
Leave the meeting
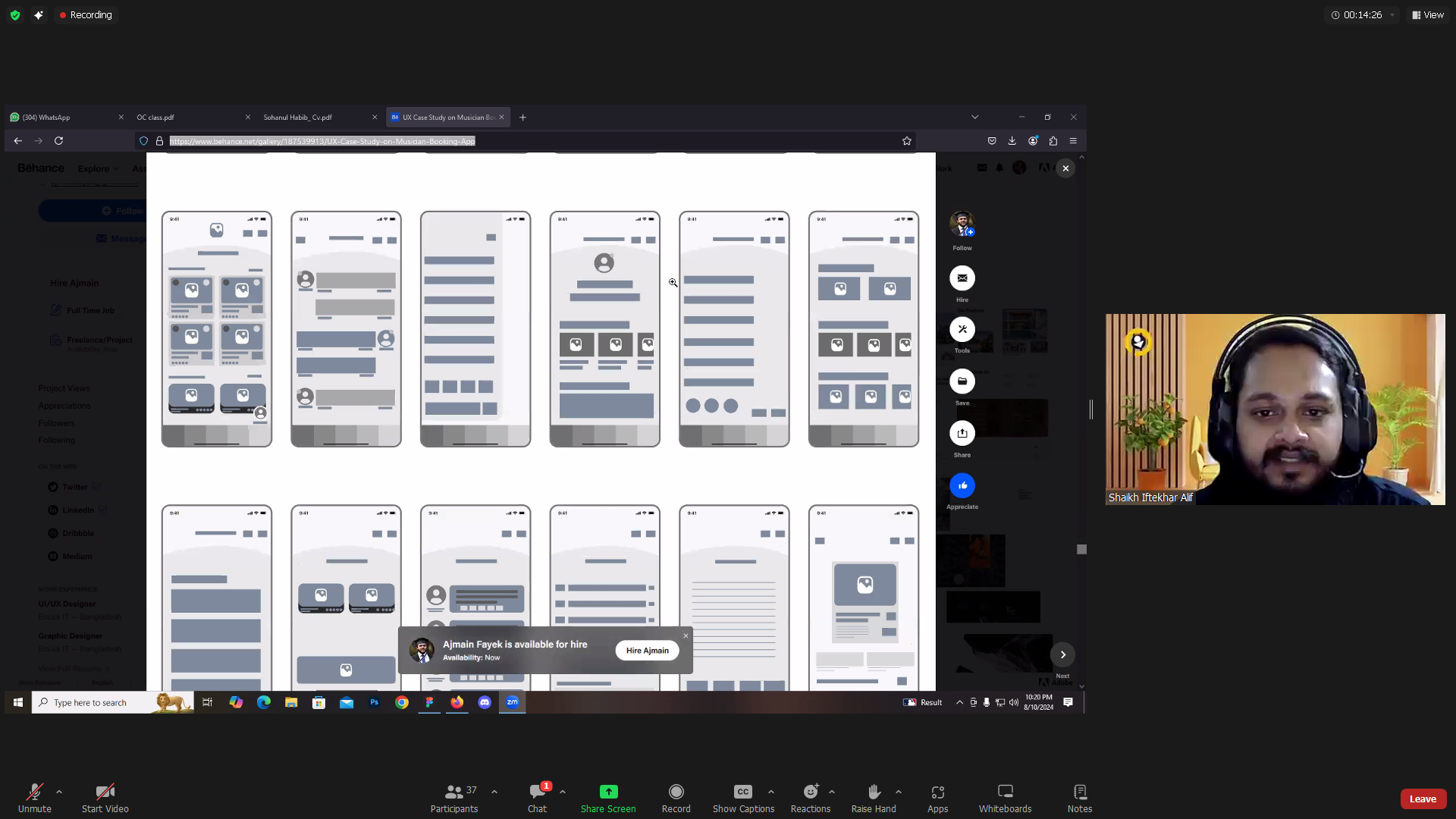point(1423,799)
